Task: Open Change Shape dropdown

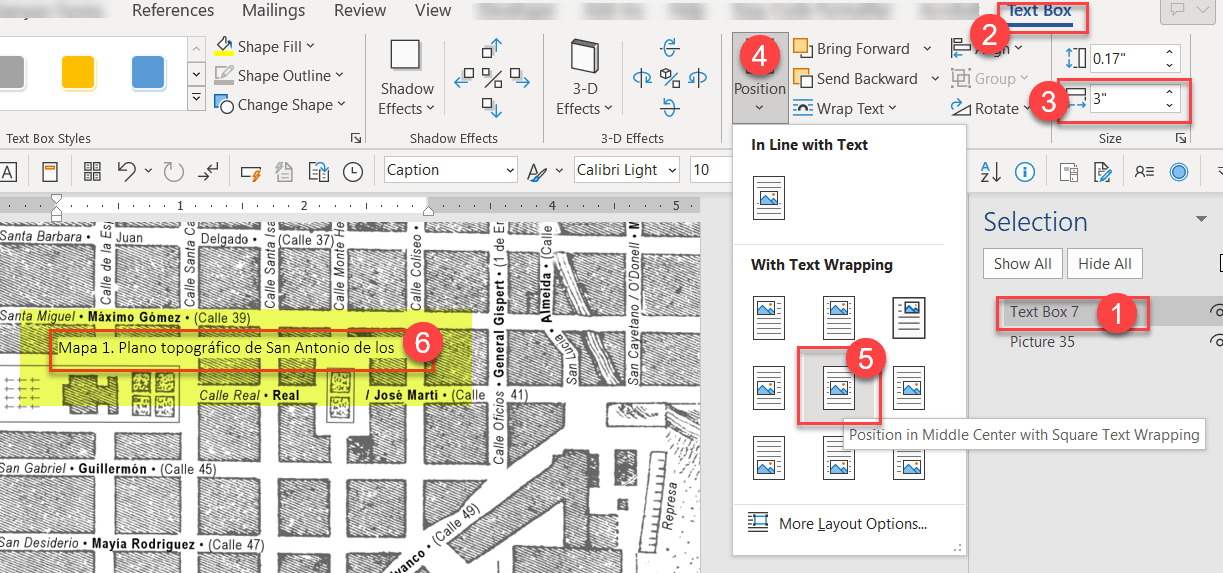Action: click(341, 104)
